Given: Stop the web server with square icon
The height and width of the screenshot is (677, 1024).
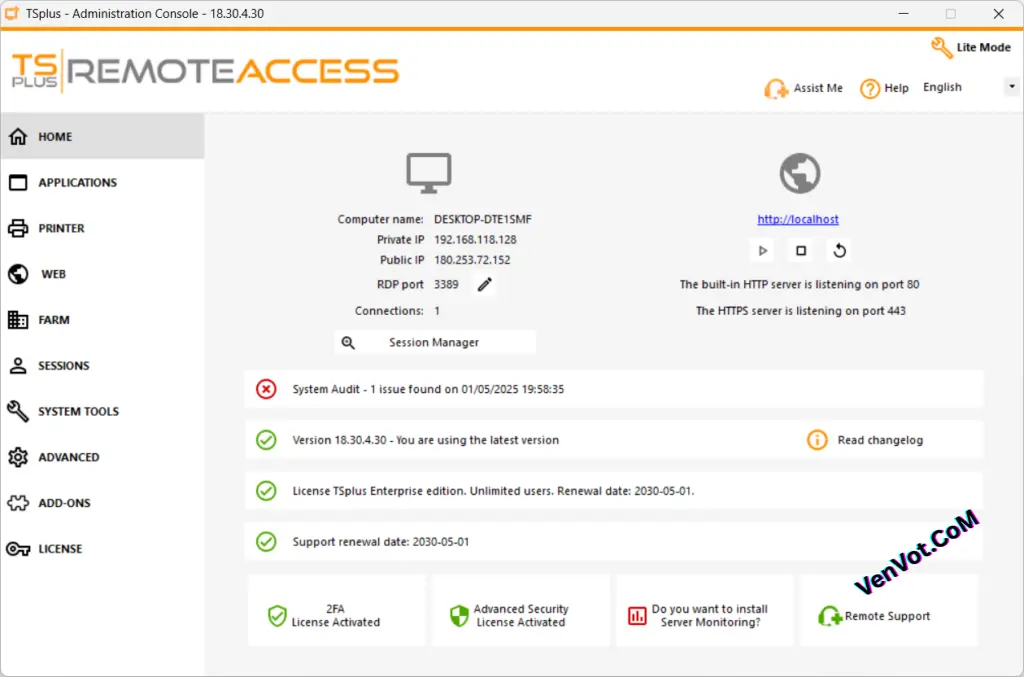Looking at the screenshot, I should (x=801, y=251).
